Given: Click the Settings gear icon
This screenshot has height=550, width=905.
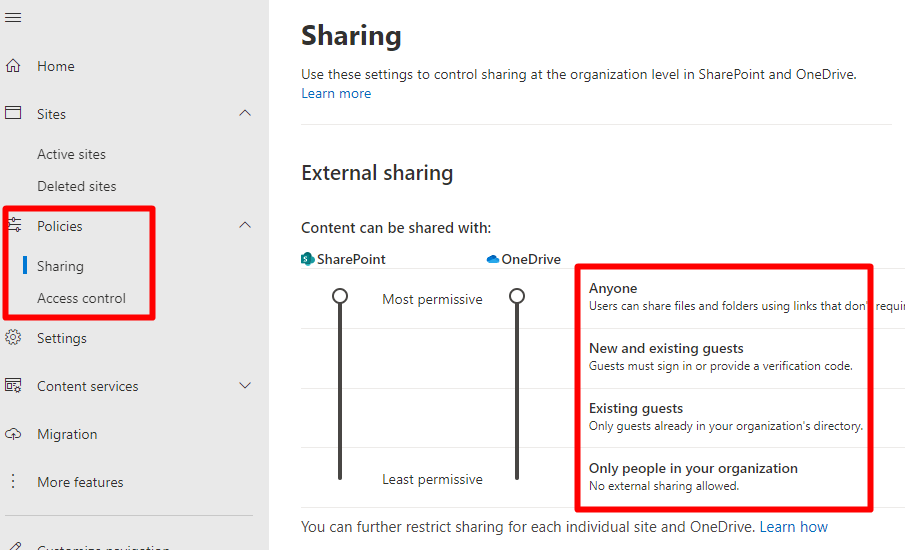Looking at the screenshot, I should tap(13, 338).
